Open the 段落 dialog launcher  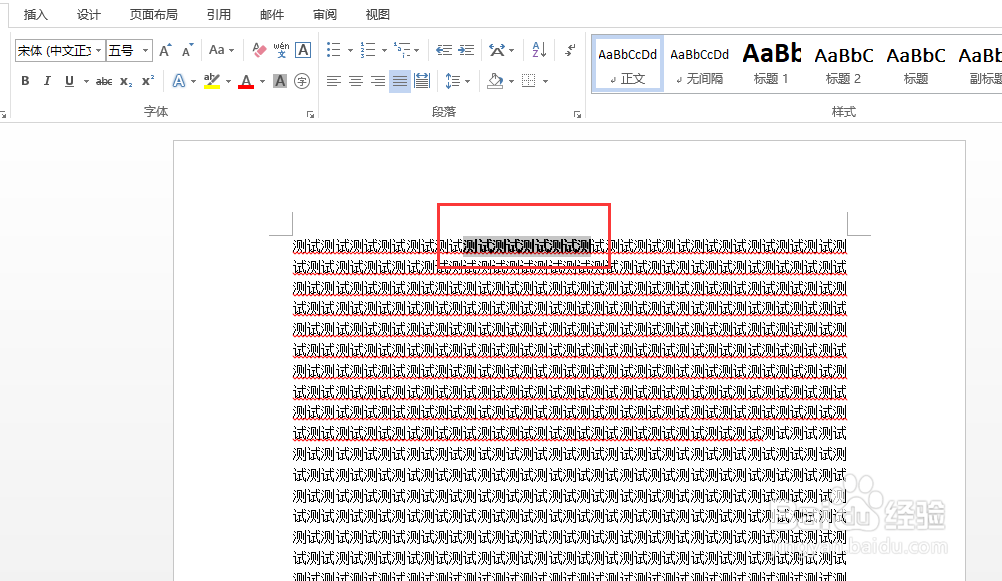[577, 114]
